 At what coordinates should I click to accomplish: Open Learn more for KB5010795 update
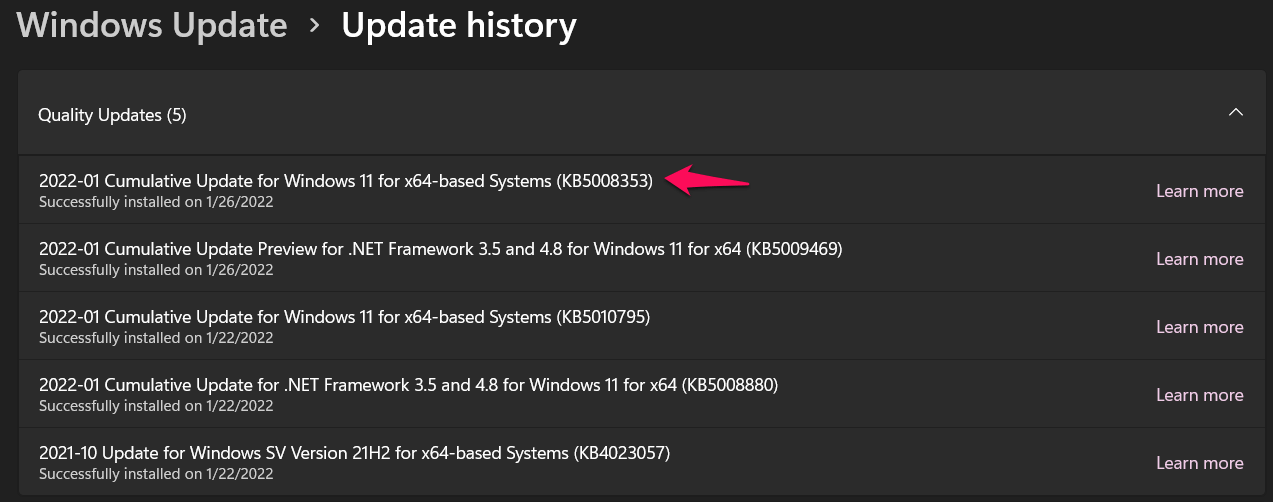(x=1199, y=327)
